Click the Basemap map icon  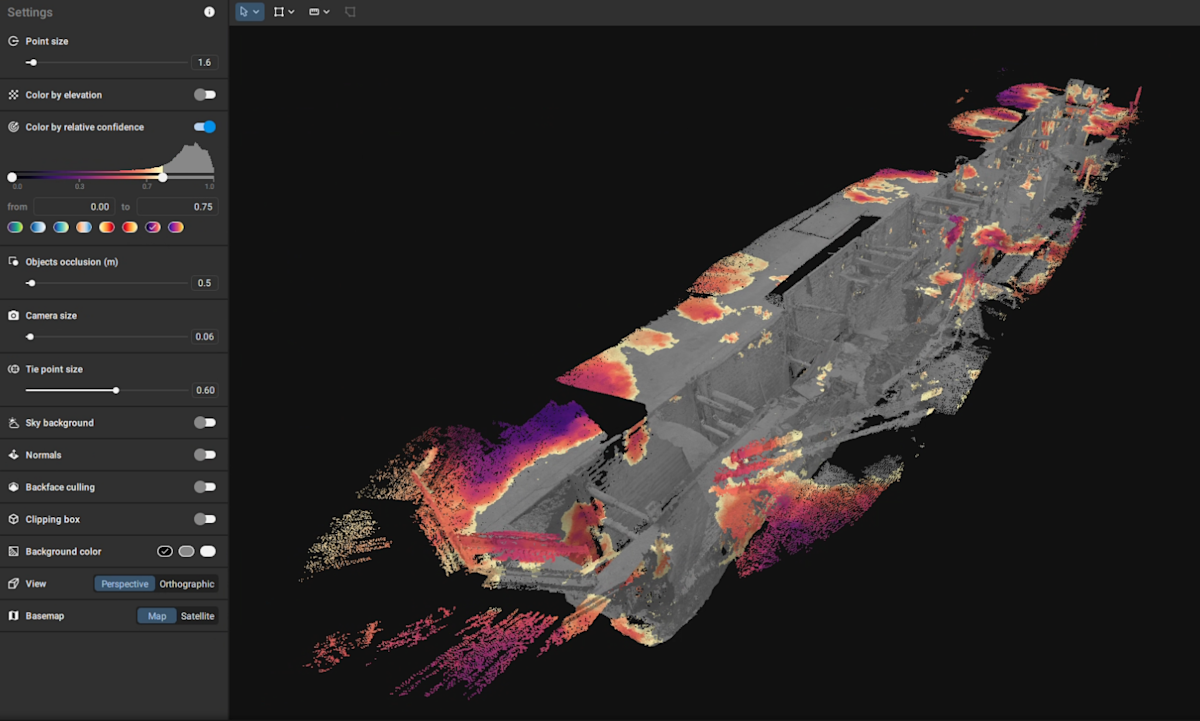pyautogui.click(x=14, y=616)
